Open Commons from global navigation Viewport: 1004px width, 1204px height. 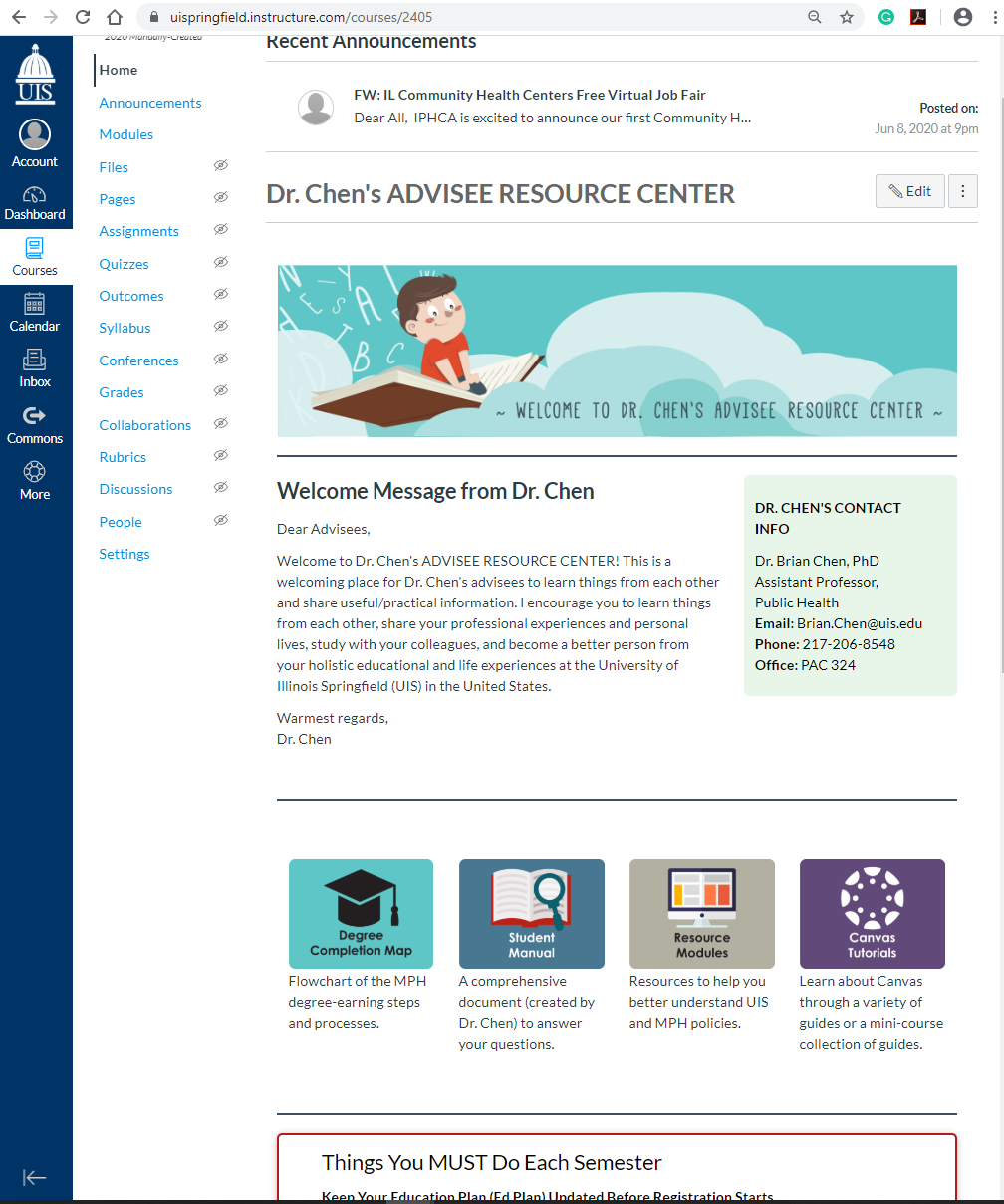pyautogui.click(x=35, y=425)
